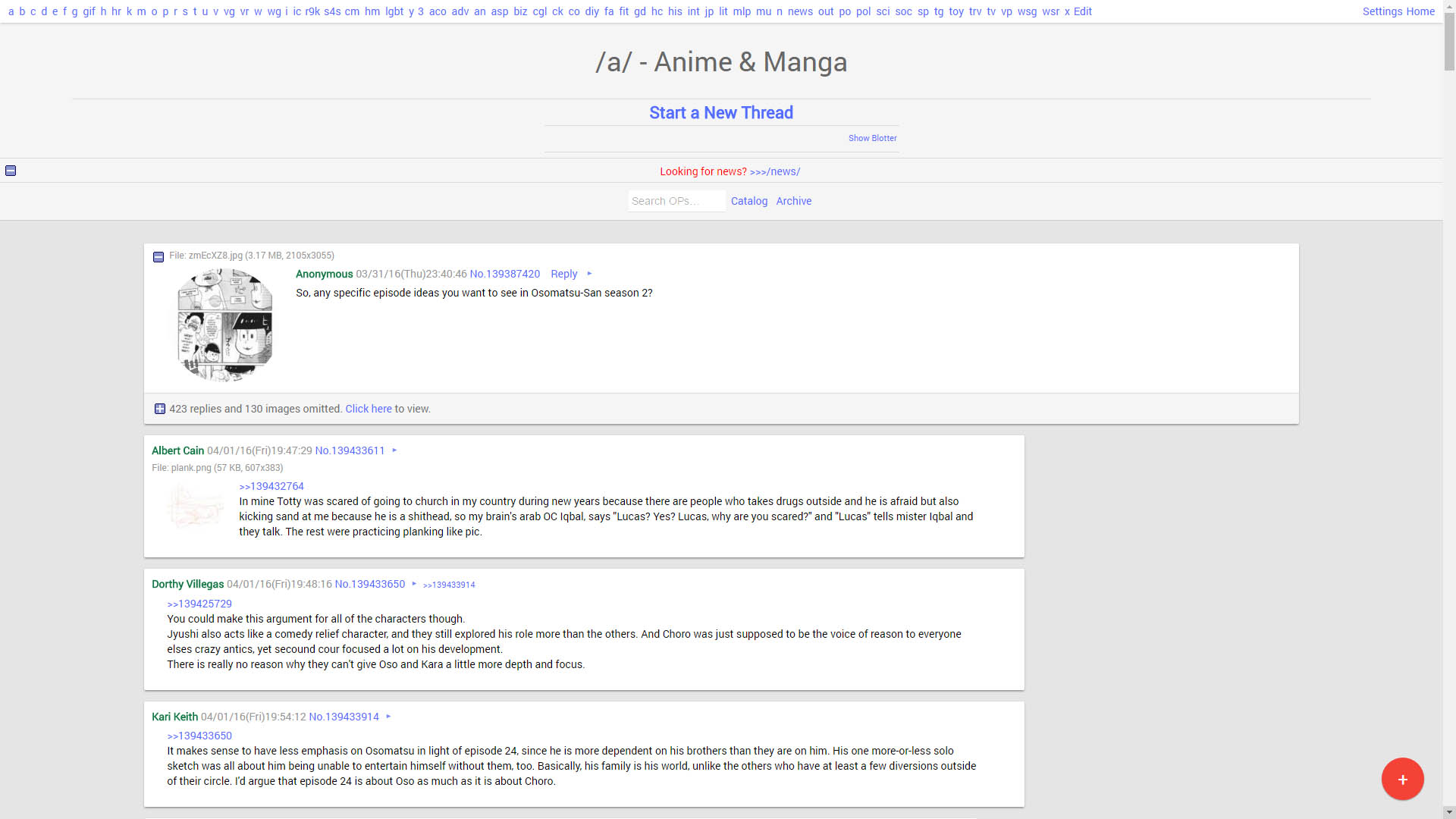Image resolution: width=1456 pixels, height=819 pixels.
Task: Click the floating plus button to post
Action: tap(1402, 779)
